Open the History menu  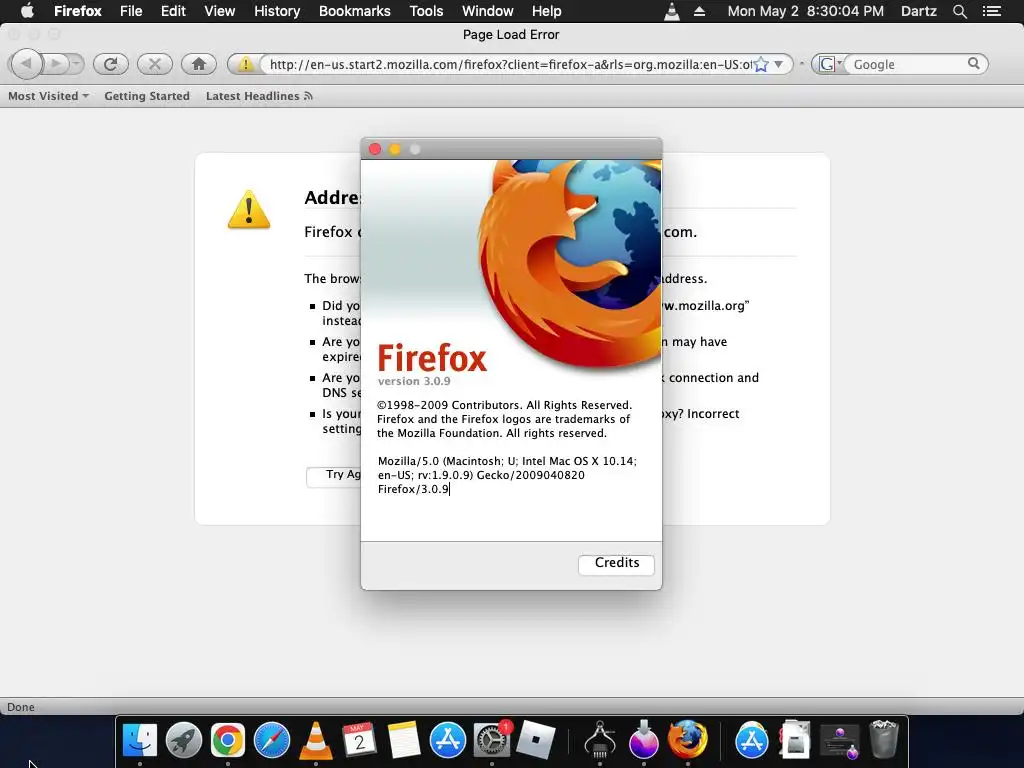click(277, 11)
